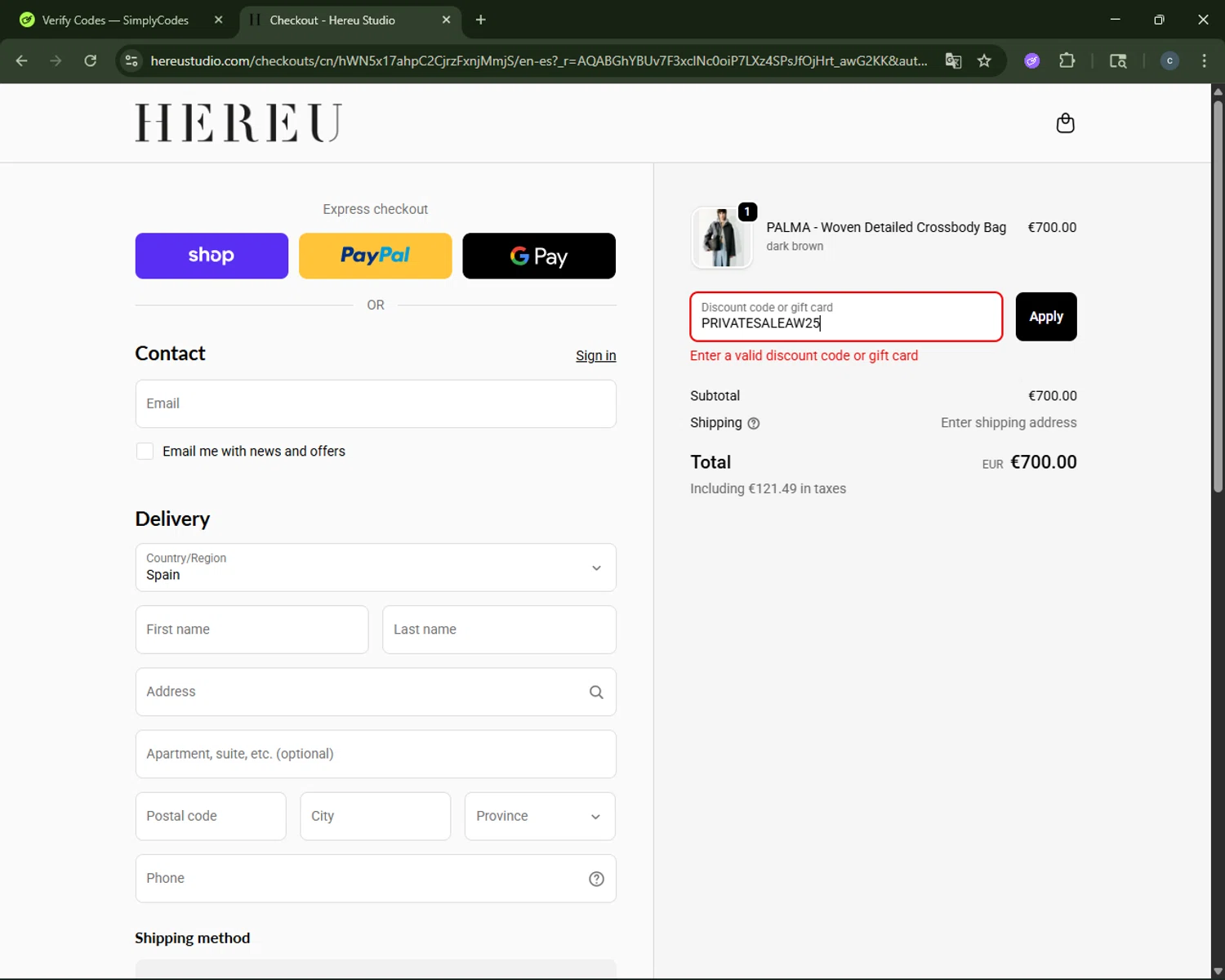Open the phone field help icon
Screen dimensions: 1225x980
click(596, 879)
